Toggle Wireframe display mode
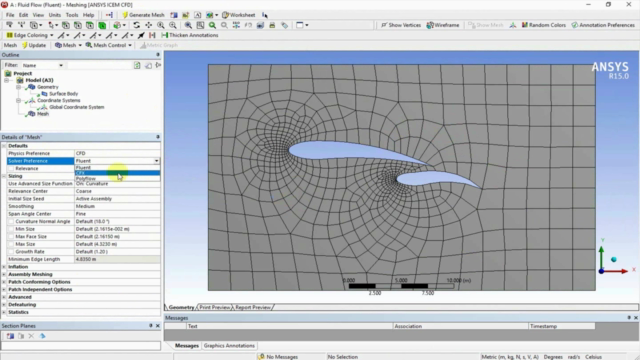The height and width of the screenshot is (360, 640). click(443, 25)
